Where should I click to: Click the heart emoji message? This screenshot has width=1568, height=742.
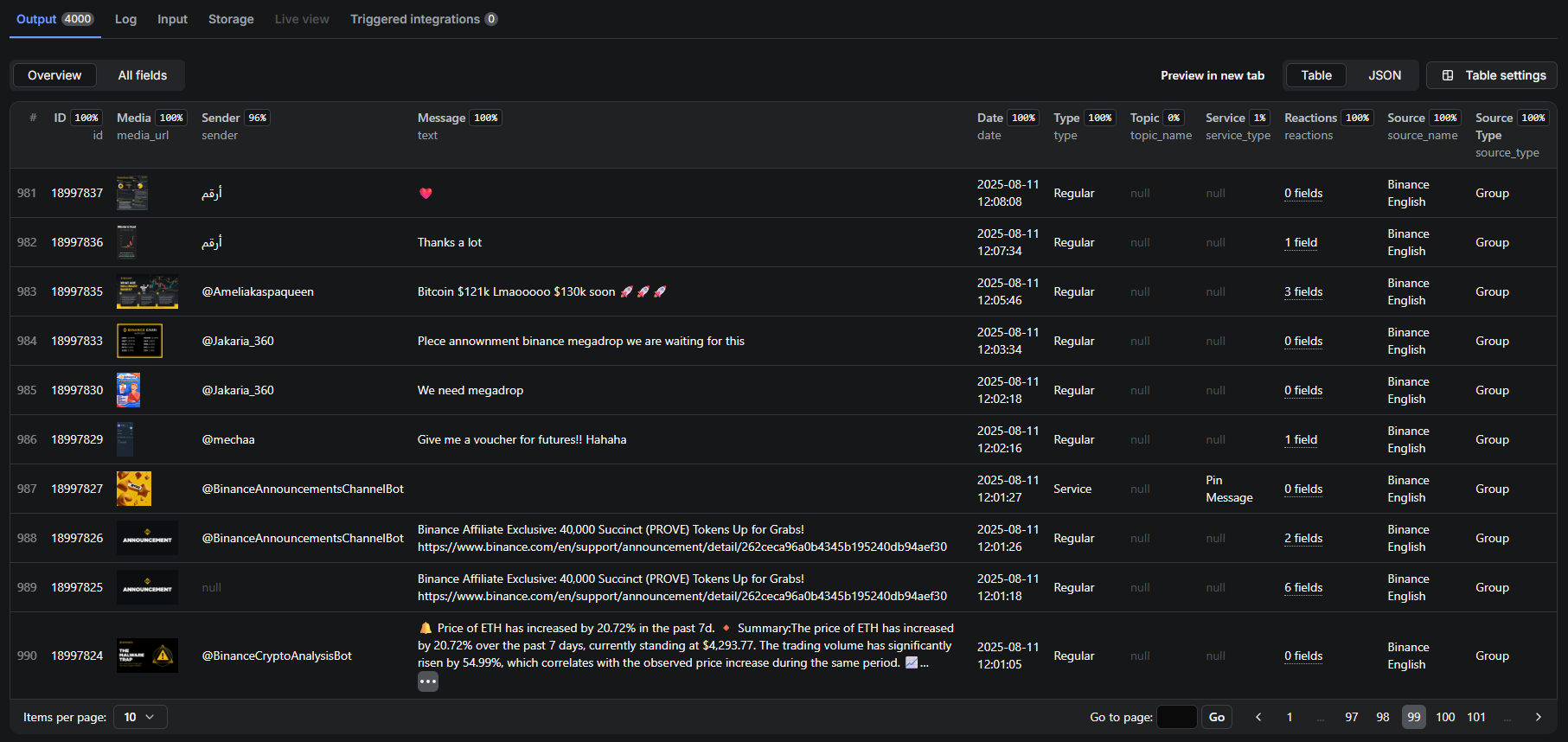click(426, 193)
